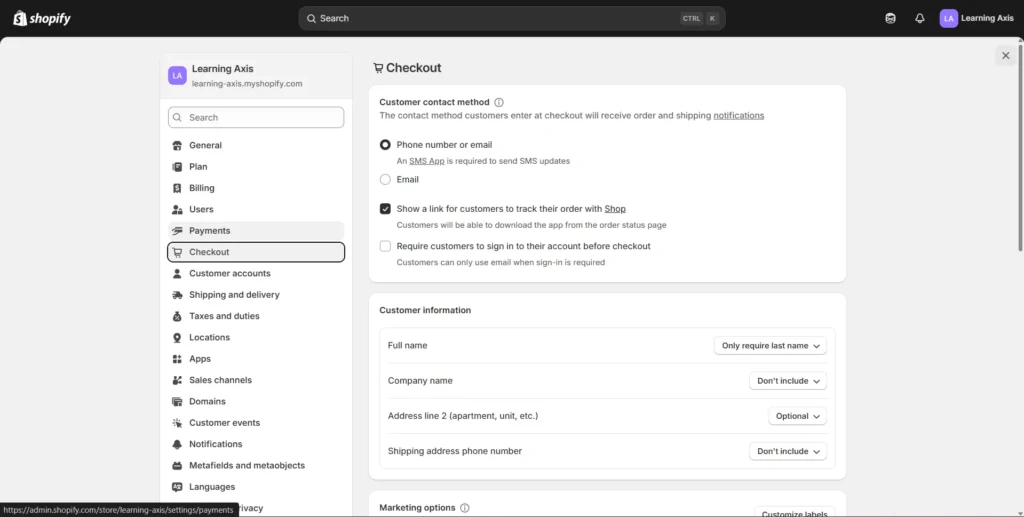Click the General storefront icon in sidebar
The height and width of the screenshot is (517, 1024).
(177, 146)
